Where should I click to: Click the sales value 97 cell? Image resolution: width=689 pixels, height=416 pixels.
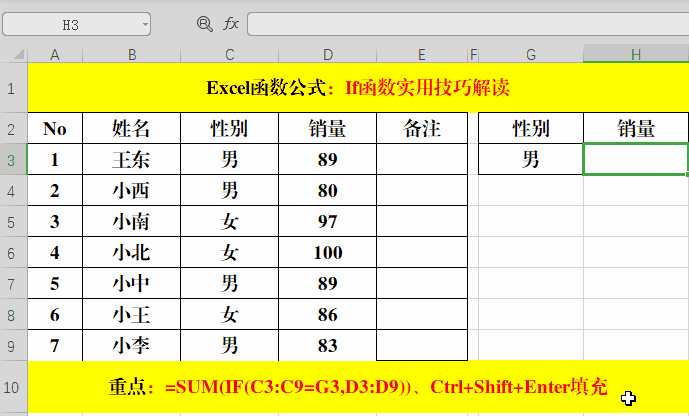pyautogui.click(x=327, y=221)
